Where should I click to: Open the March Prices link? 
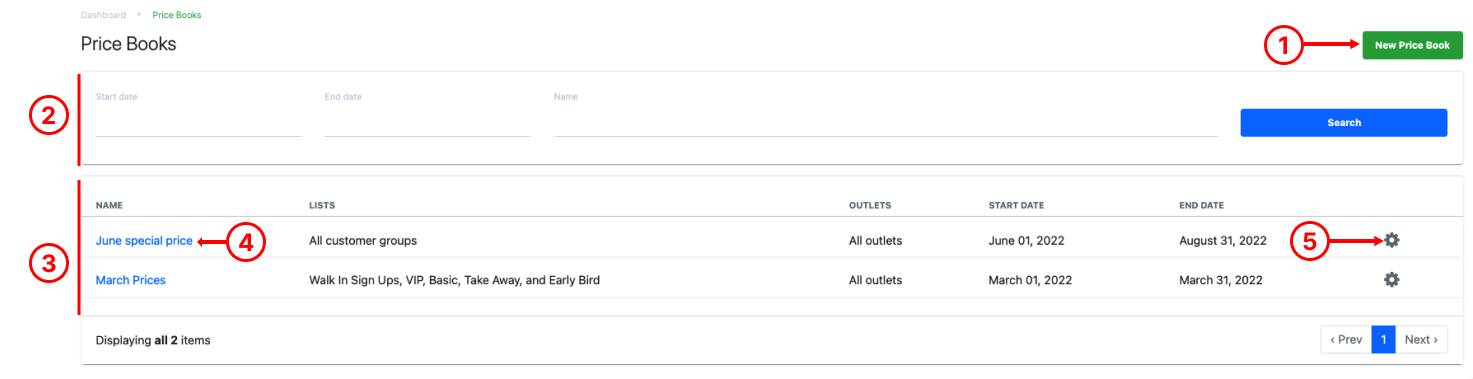point(131,280)
